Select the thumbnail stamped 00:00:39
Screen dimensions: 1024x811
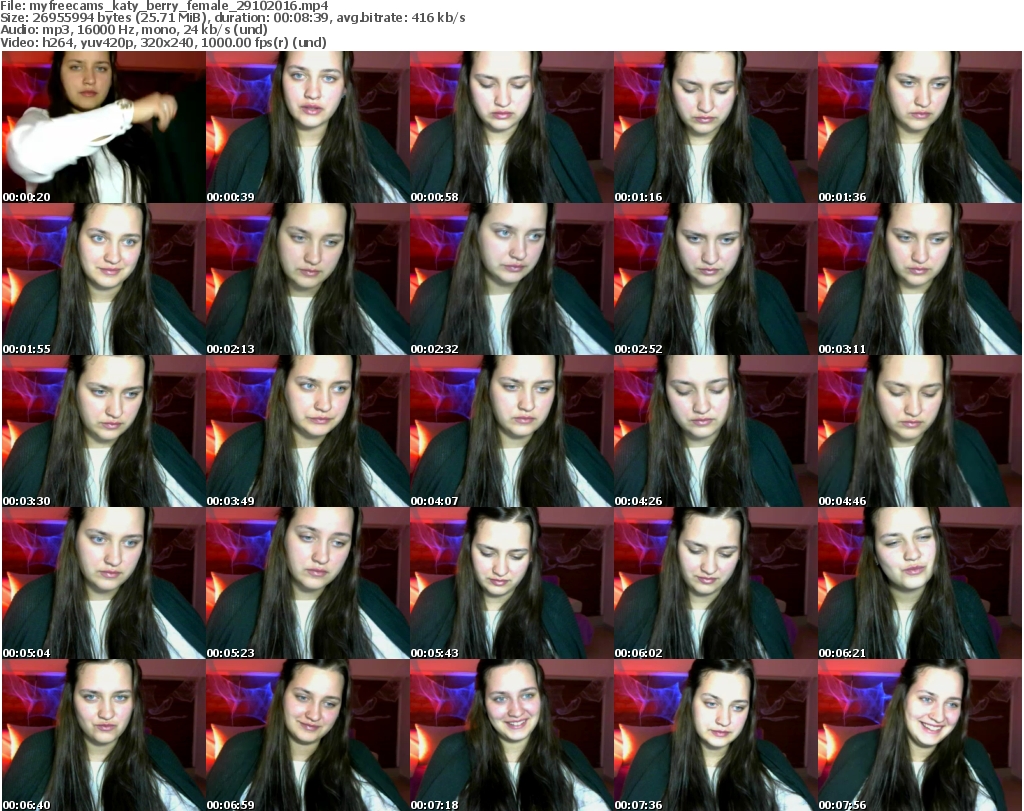308,127
